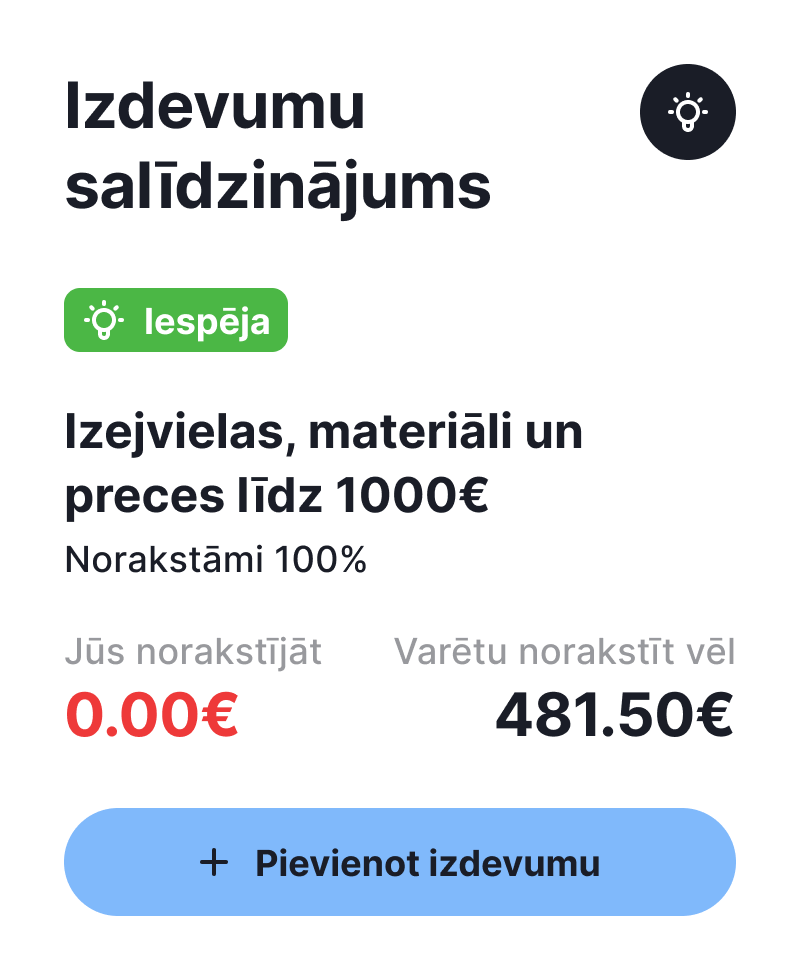Click the 1000€ limit in heading

(412, 496)
